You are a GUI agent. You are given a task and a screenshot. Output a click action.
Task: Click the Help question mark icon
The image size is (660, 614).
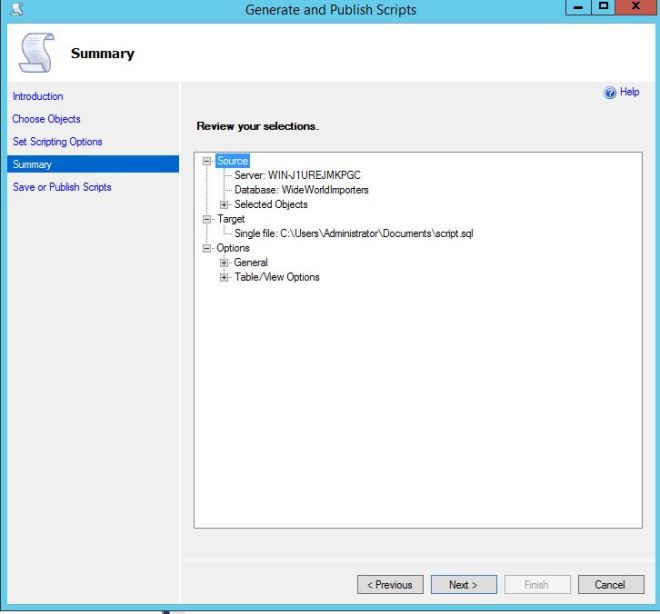click(x=611, y=93)
